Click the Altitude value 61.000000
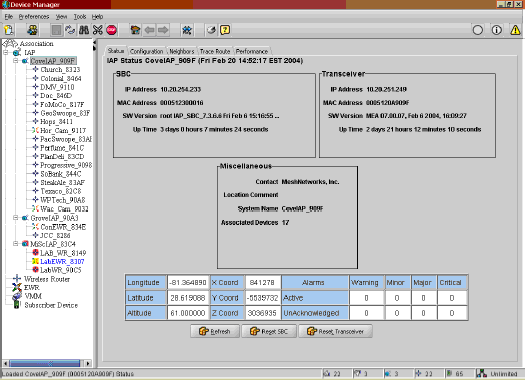Viewport: 525px width, 380px height. (188, 313)
